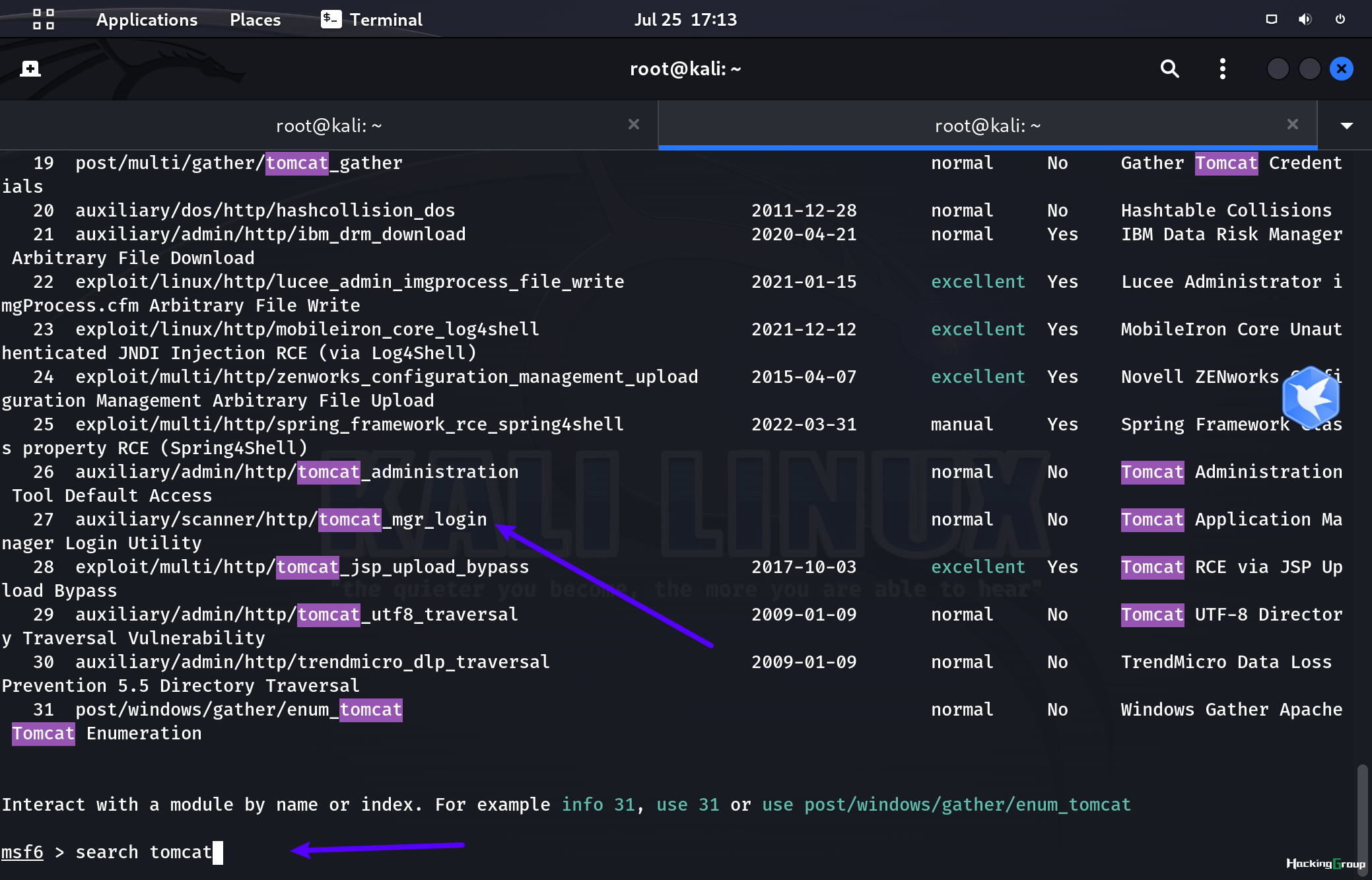Viewport: 1372px width, 880px height.
Task: Click the power icon in top bar
Action: coord(1340,19)
